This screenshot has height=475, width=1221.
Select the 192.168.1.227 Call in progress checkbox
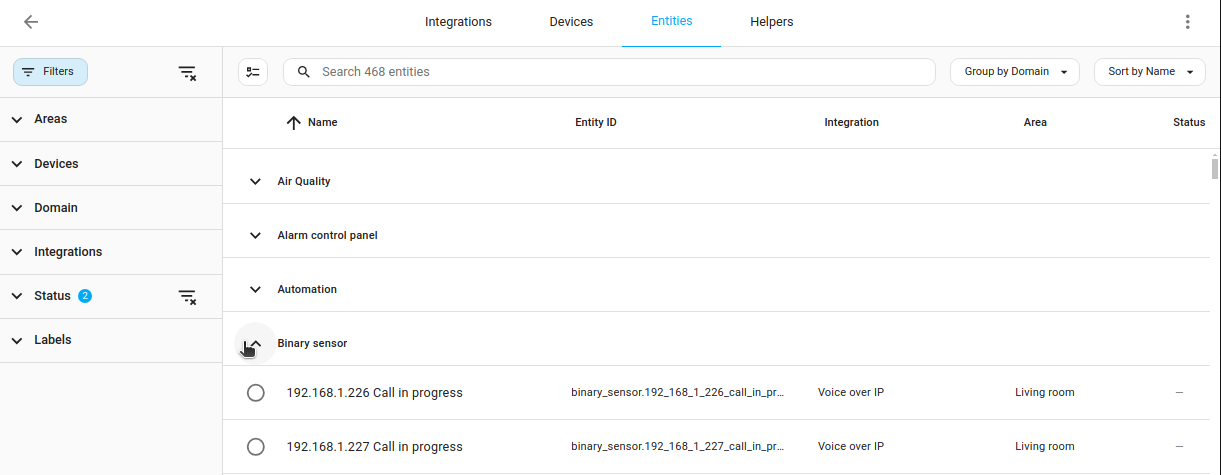255,447
